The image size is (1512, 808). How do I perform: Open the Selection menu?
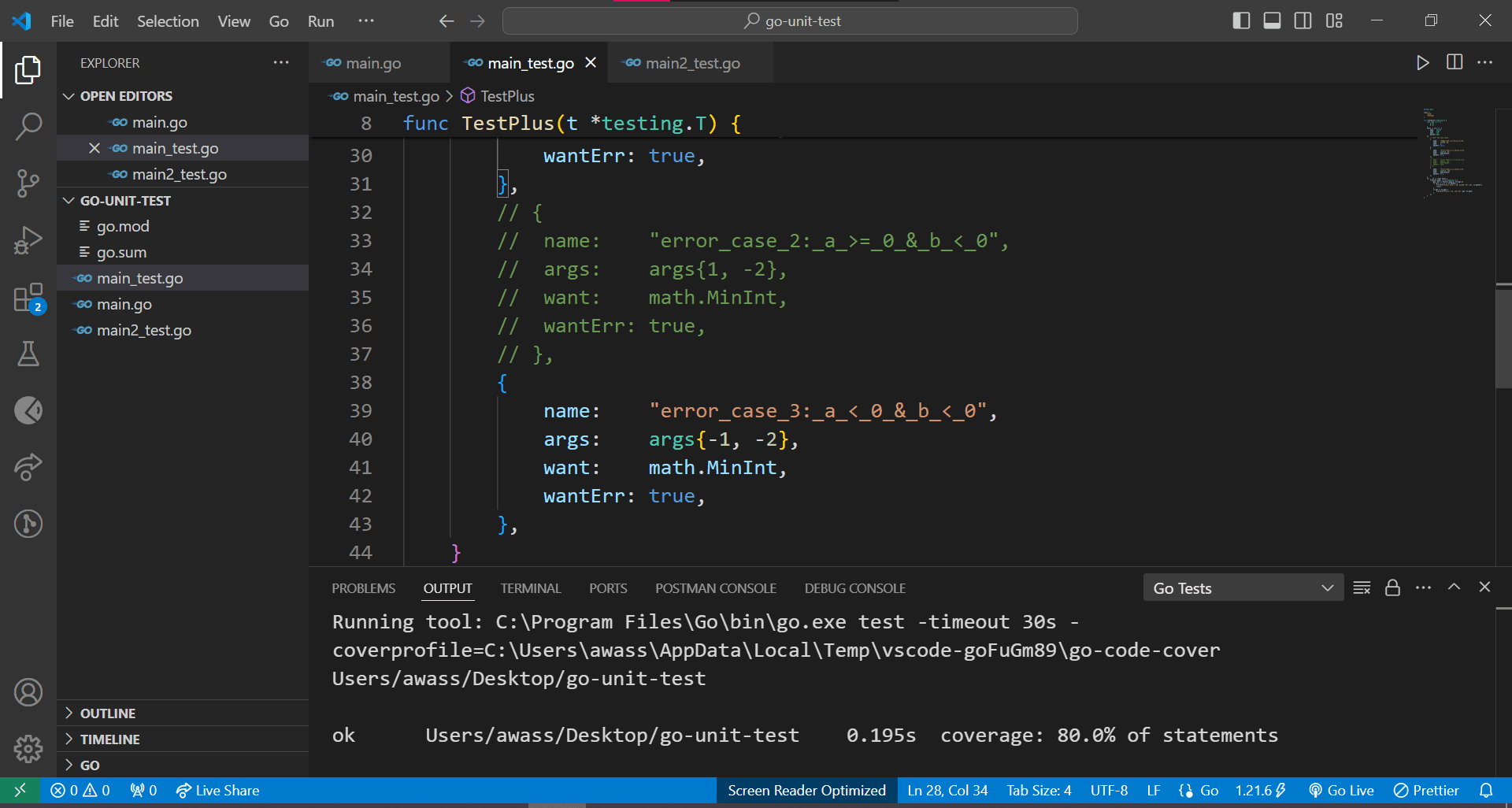[x=168, y=21]
